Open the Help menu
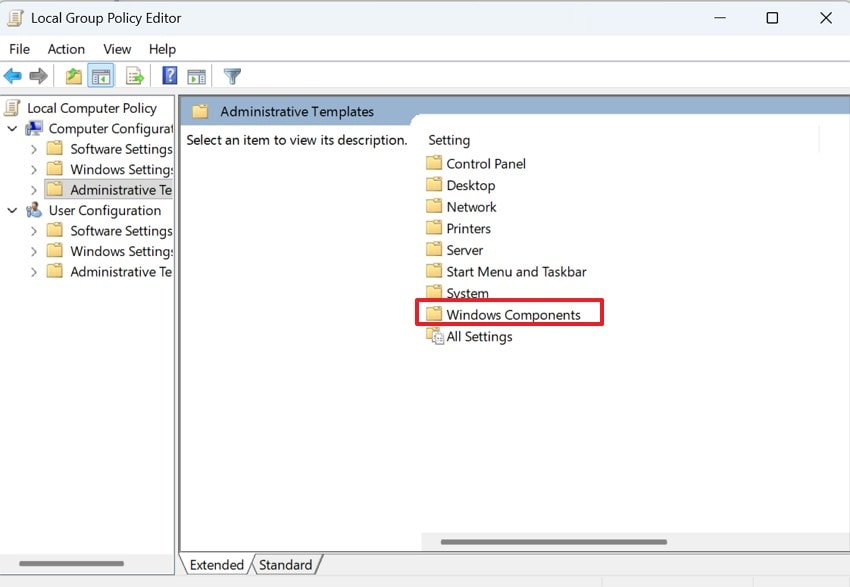The height and width of the screenshot is (587, 850). (162, 49)
